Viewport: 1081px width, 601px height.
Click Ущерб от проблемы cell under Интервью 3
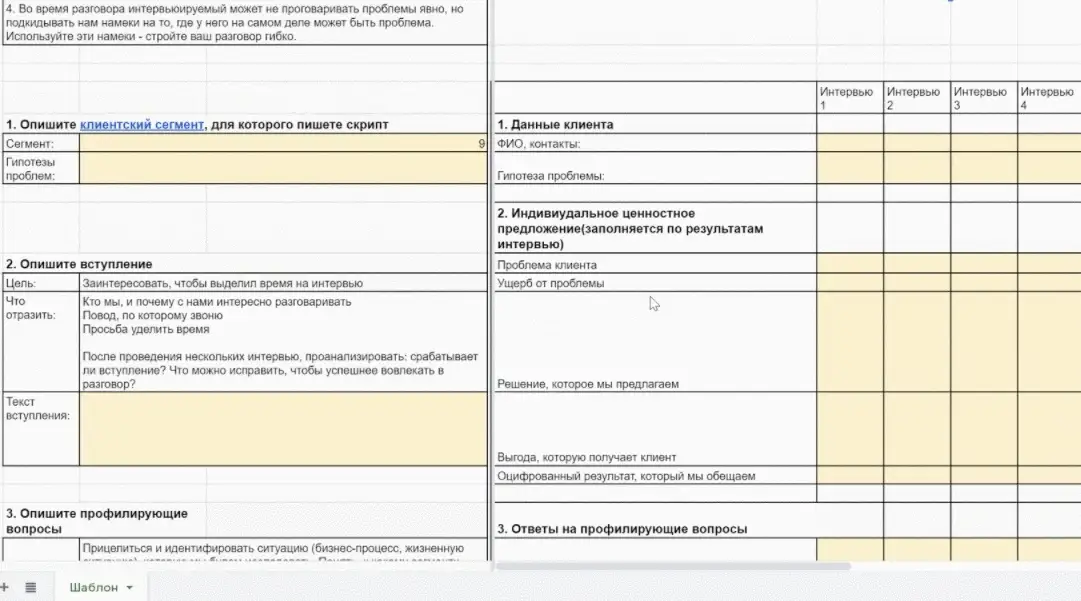point(984,283)
